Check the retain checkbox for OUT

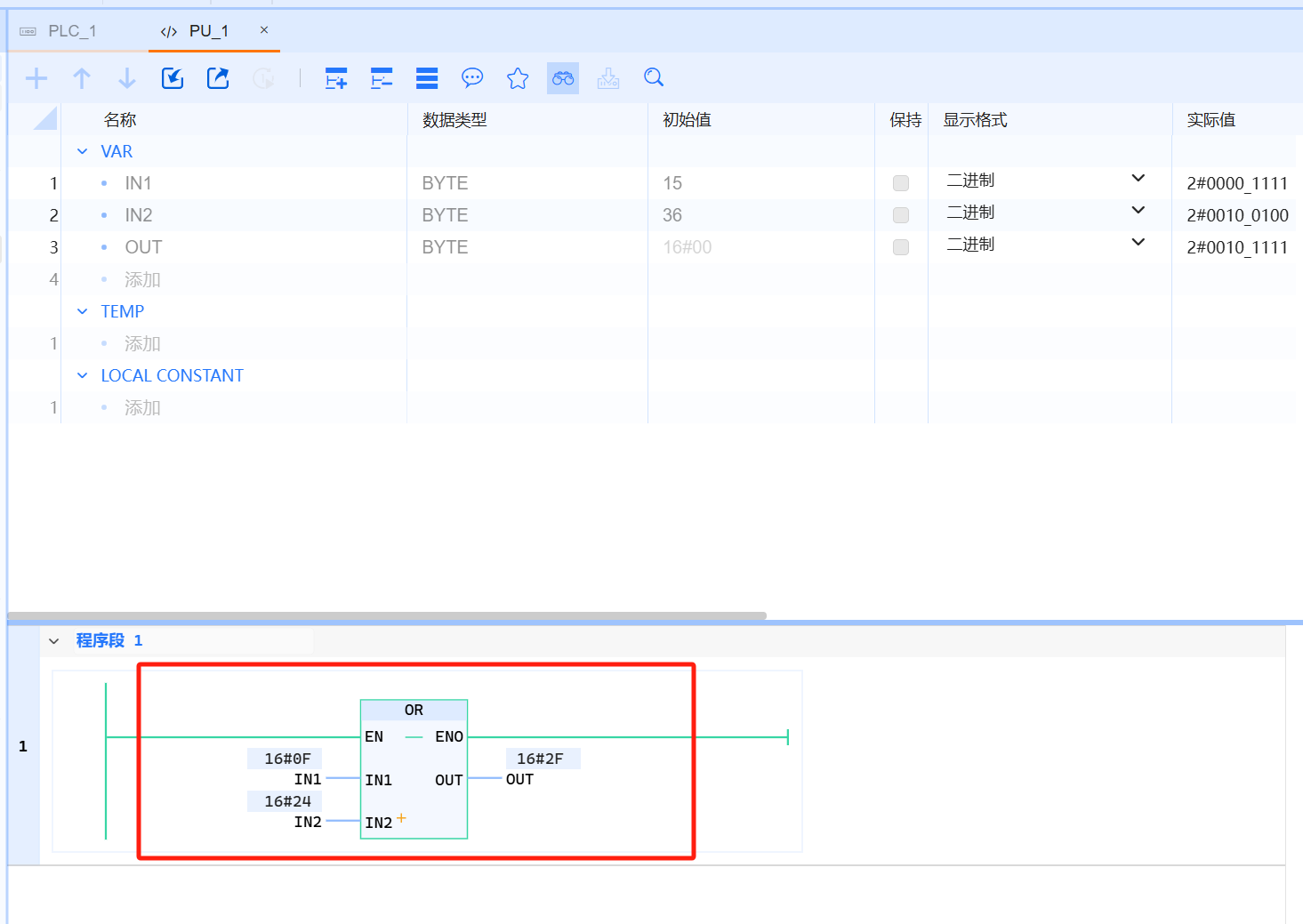pyautogui.click(x=901, y=247)
